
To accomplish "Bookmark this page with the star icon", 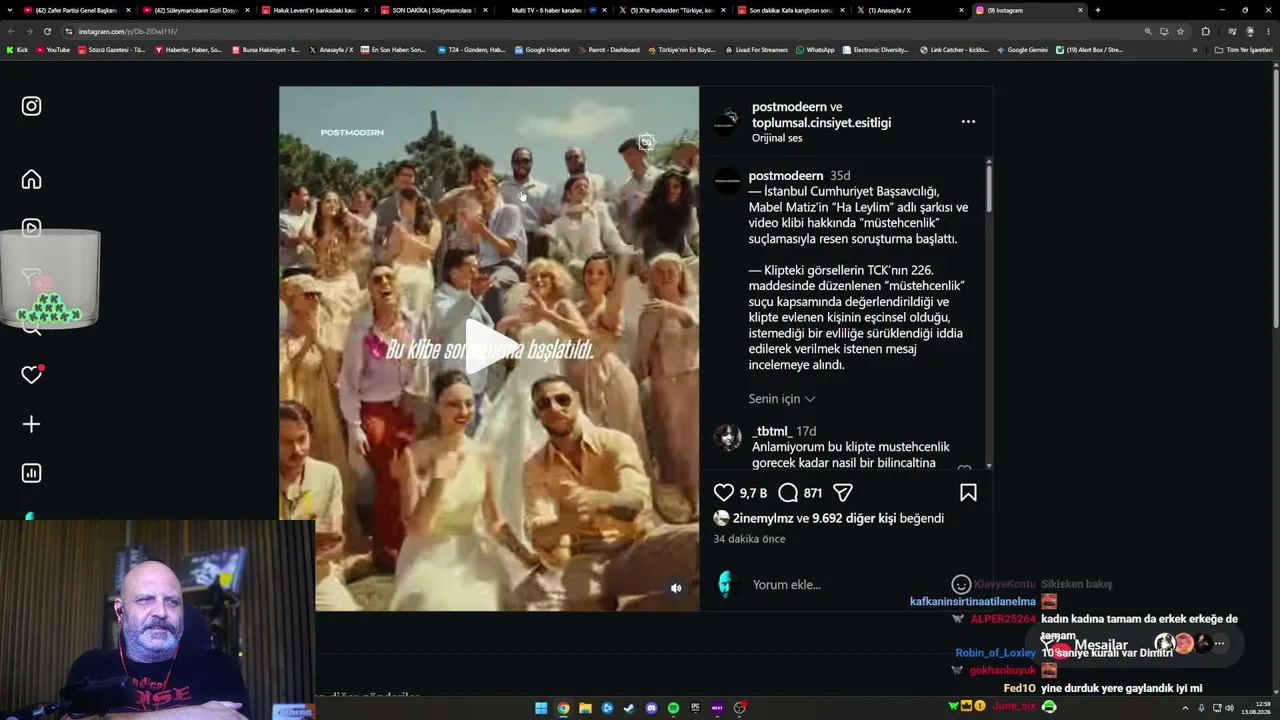I will click(1180, 31).
